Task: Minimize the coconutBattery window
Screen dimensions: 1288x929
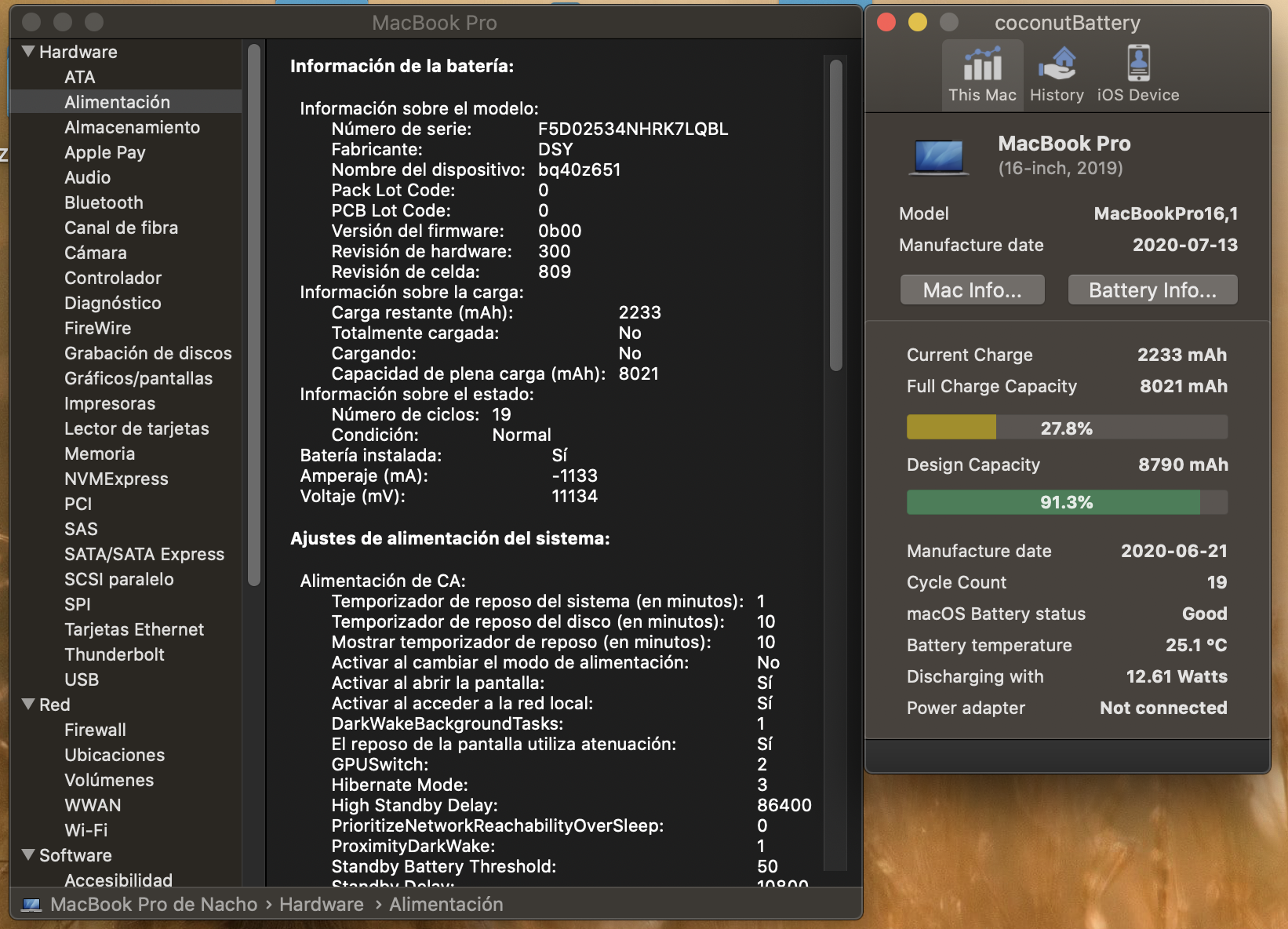Action: click(918, 22)
